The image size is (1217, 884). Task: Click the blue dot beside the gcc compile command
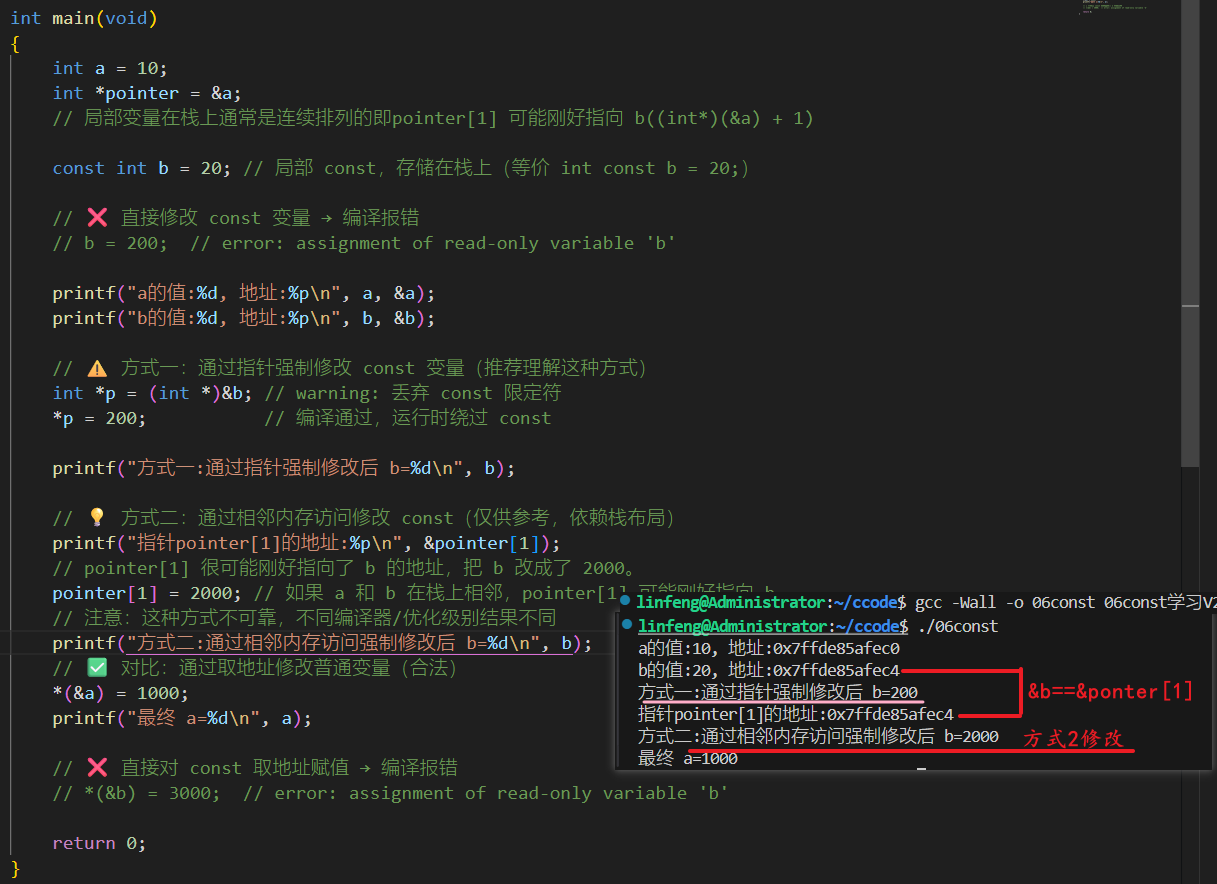point(624,602)
